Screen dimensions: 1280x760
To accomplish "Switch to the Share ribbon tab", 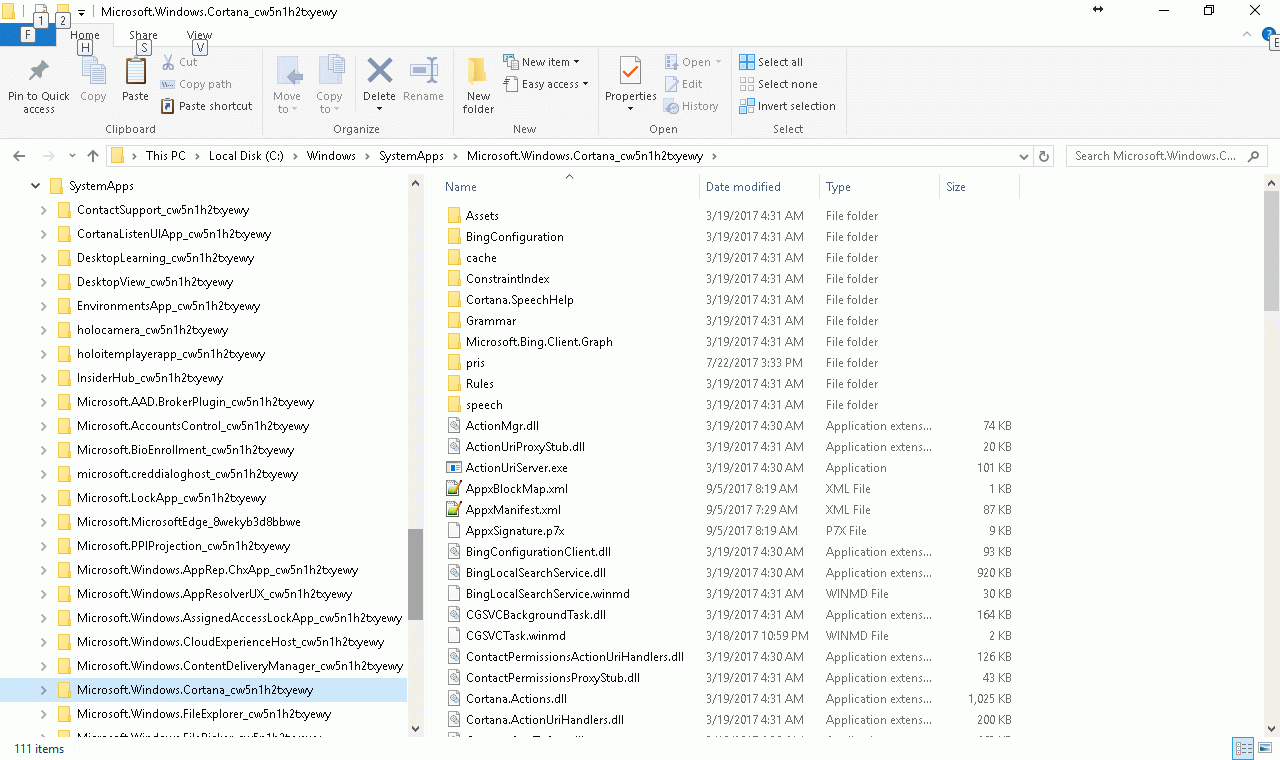I will (143, 35).
